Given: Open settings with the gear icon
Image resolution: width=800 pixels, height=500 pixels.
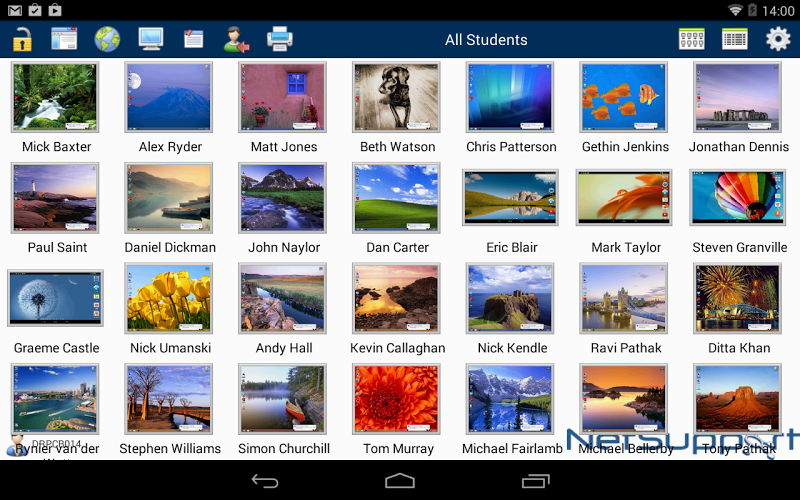Looking at the screenshot, I should [778, 40].
